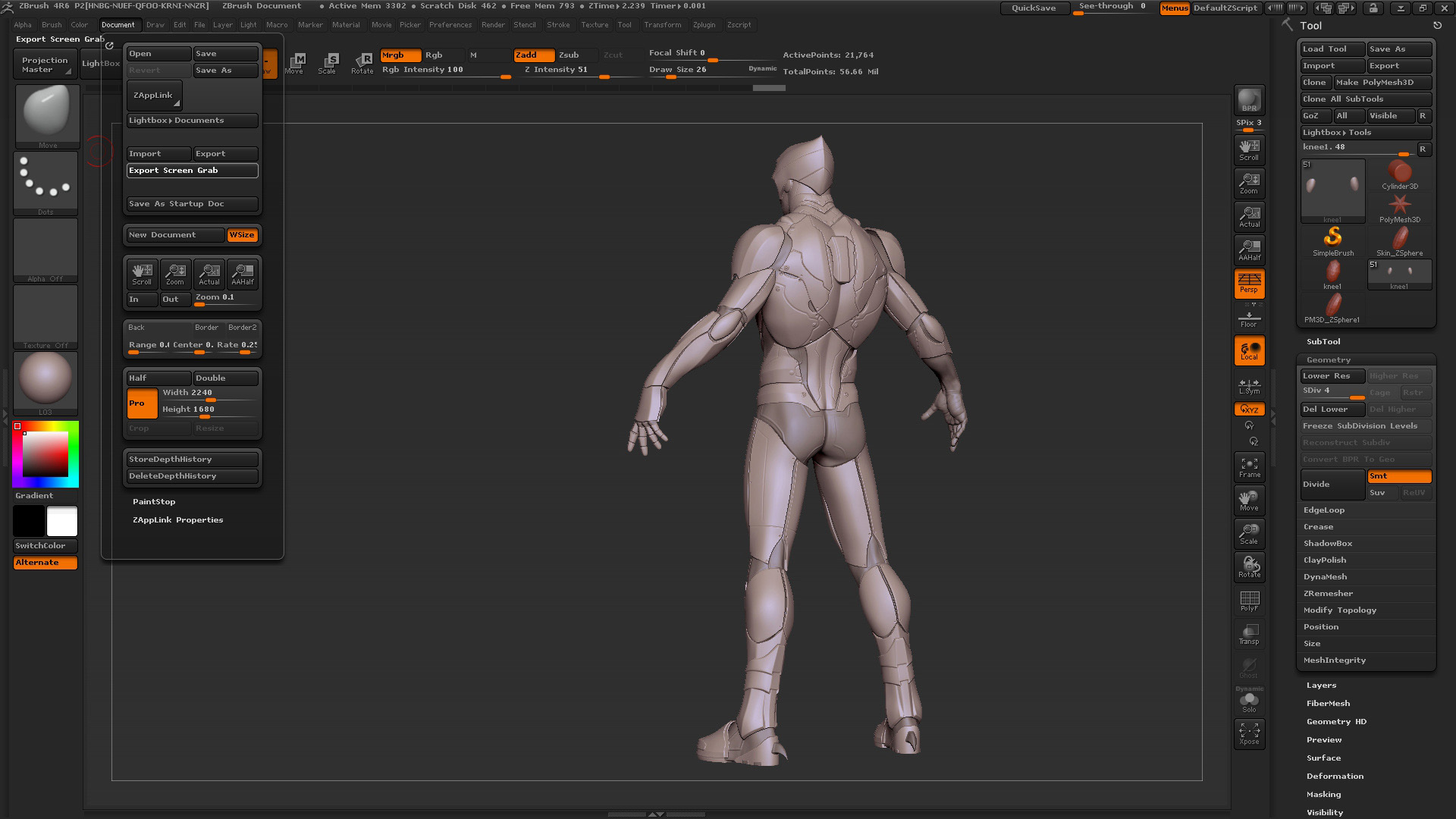Viewport: 1456px width, 819px height.
Task: Toggle the Floor grid icon
Action: [1249, 318]
